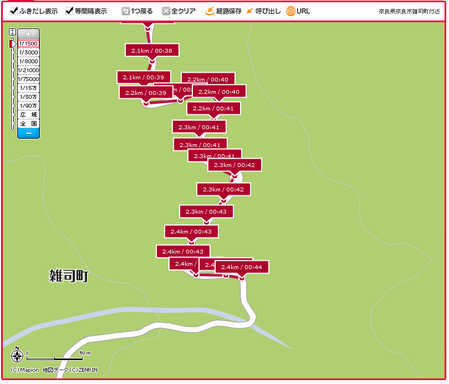Select the 1/15万 map scale

pyautogui.click(x=28, y=88)
